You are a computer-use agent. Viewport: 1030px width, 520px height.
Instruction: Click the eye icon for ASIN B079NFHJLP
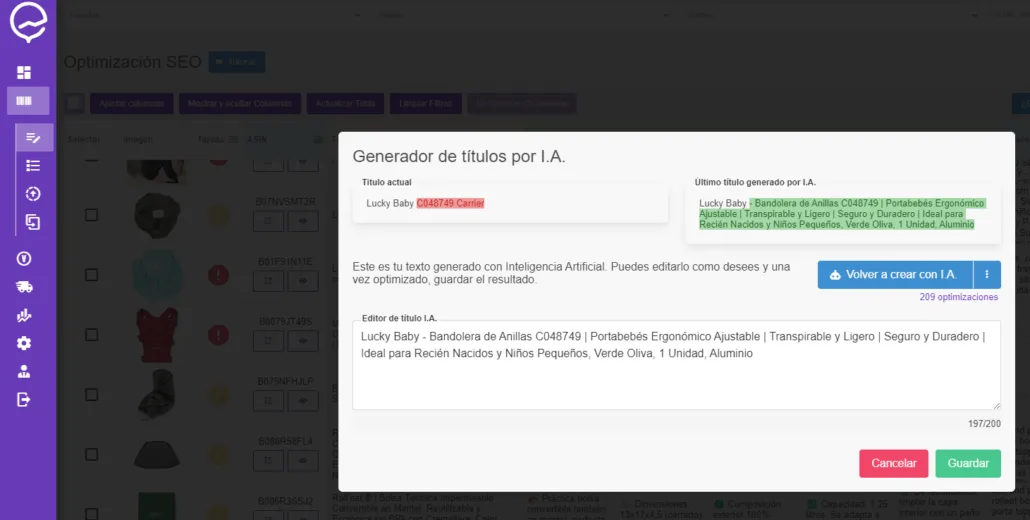(x=303, y=401)
